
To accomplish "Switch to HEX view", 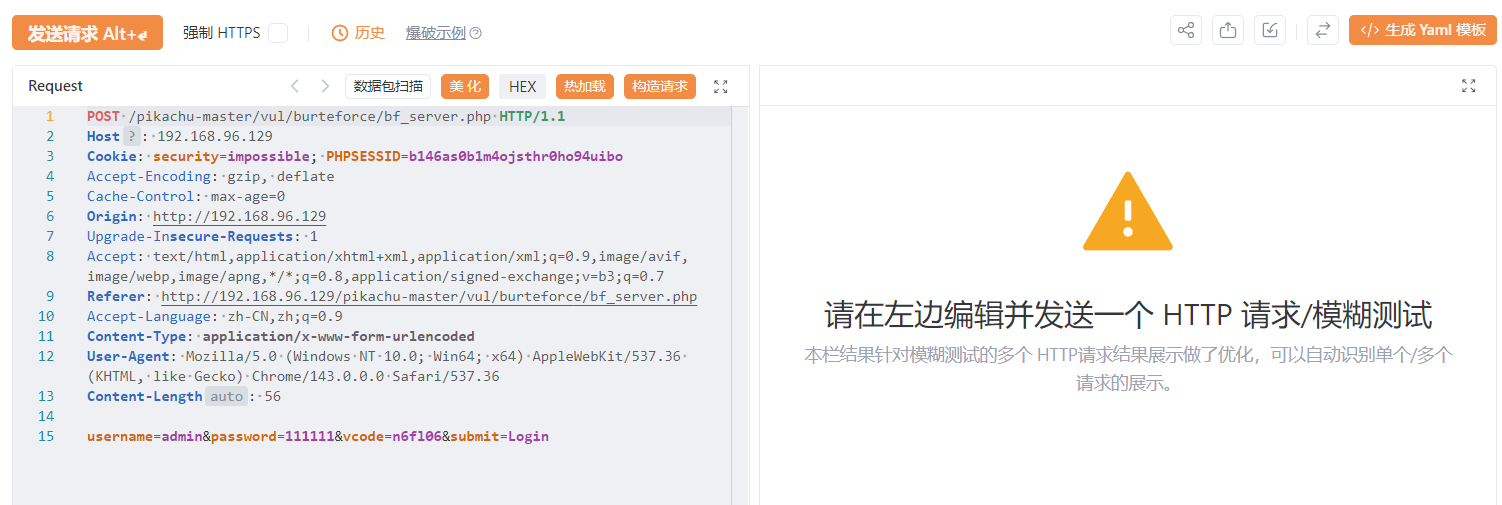I will tap(523, 87).
